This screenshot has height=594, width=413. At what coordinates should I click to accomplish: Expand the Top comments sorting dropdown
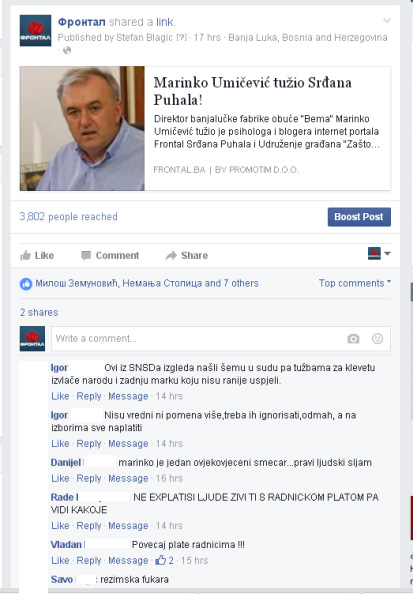355,283
